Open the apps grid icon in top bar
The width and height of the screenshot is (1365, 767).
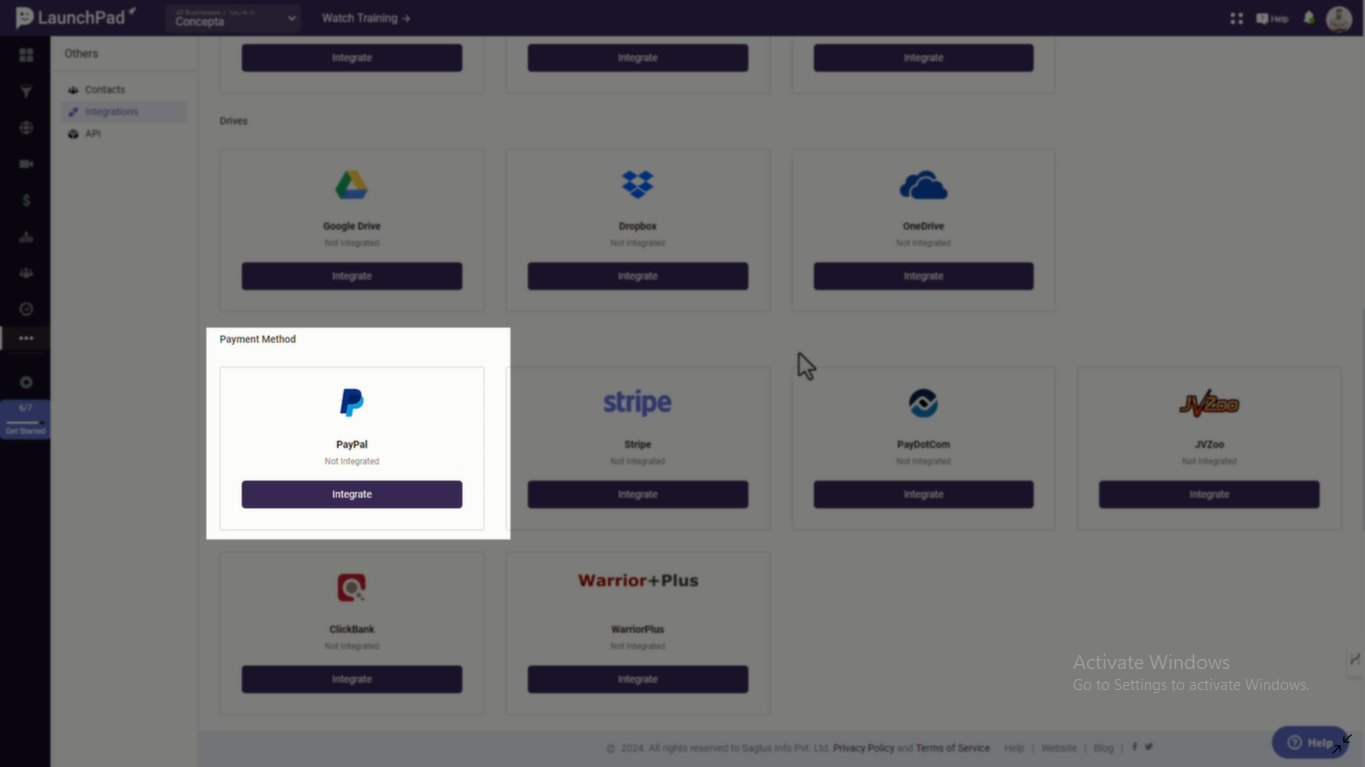(x=1236, y=18)
